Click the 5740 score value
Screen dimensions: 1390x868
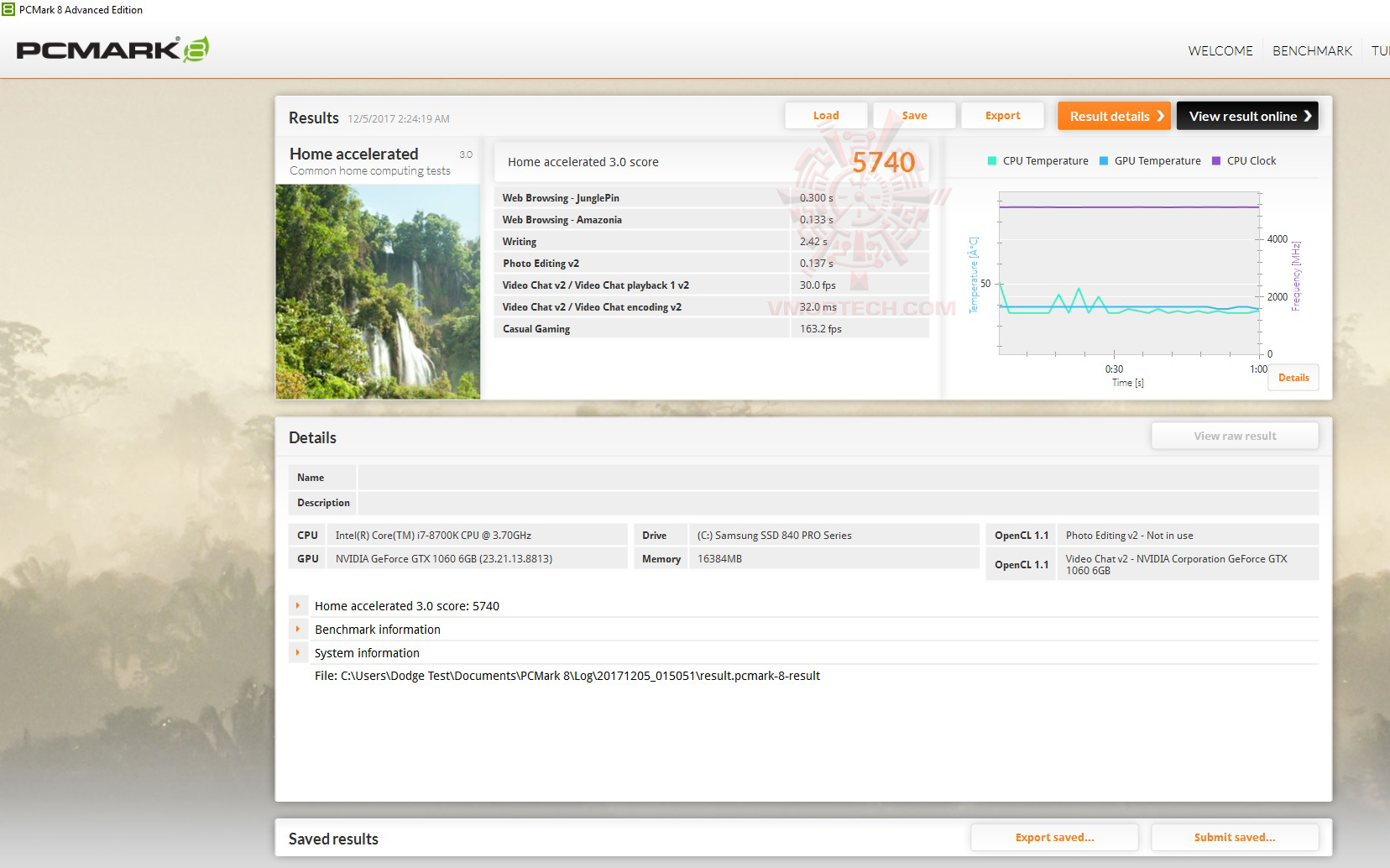pyautogui.click(x=883, y=162)
